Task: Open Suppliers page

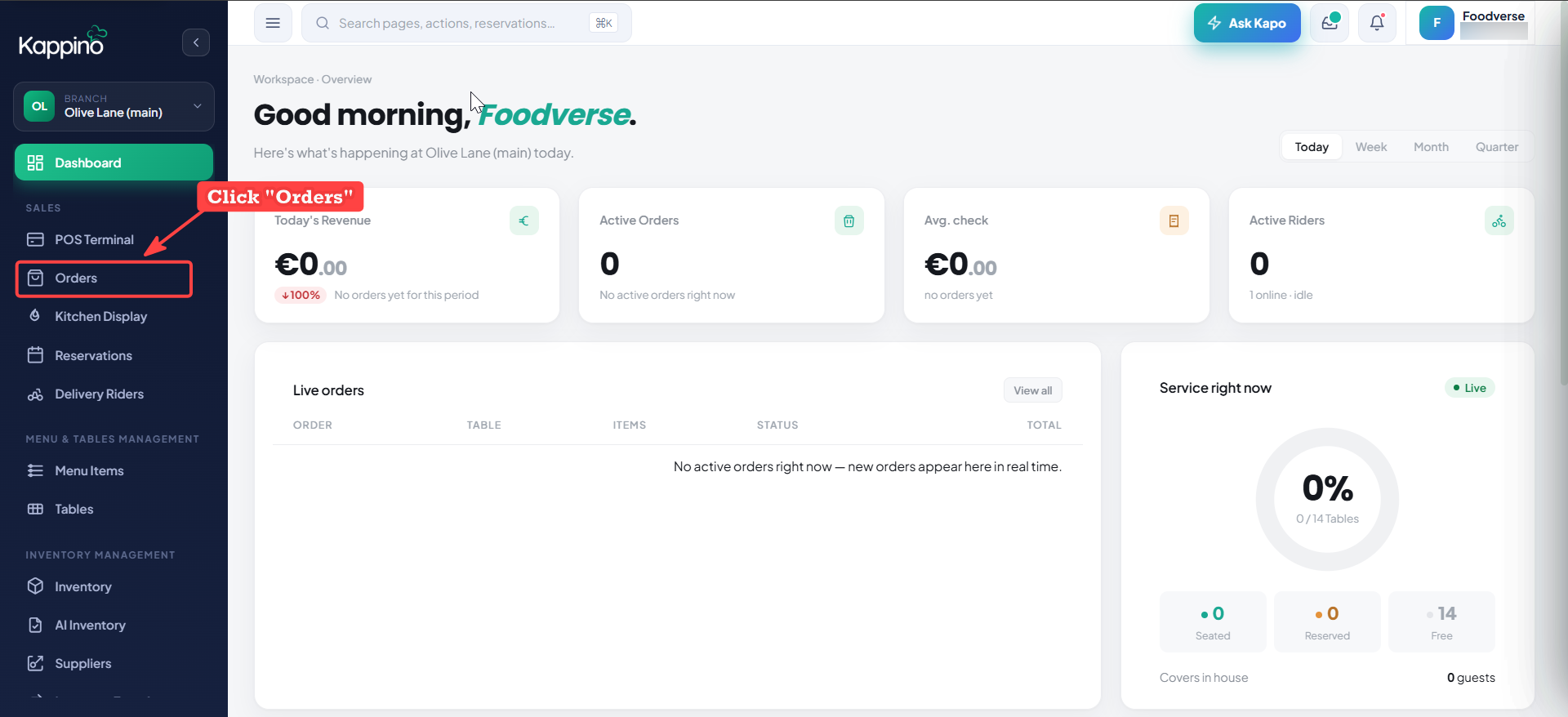Action: point(114,663)
